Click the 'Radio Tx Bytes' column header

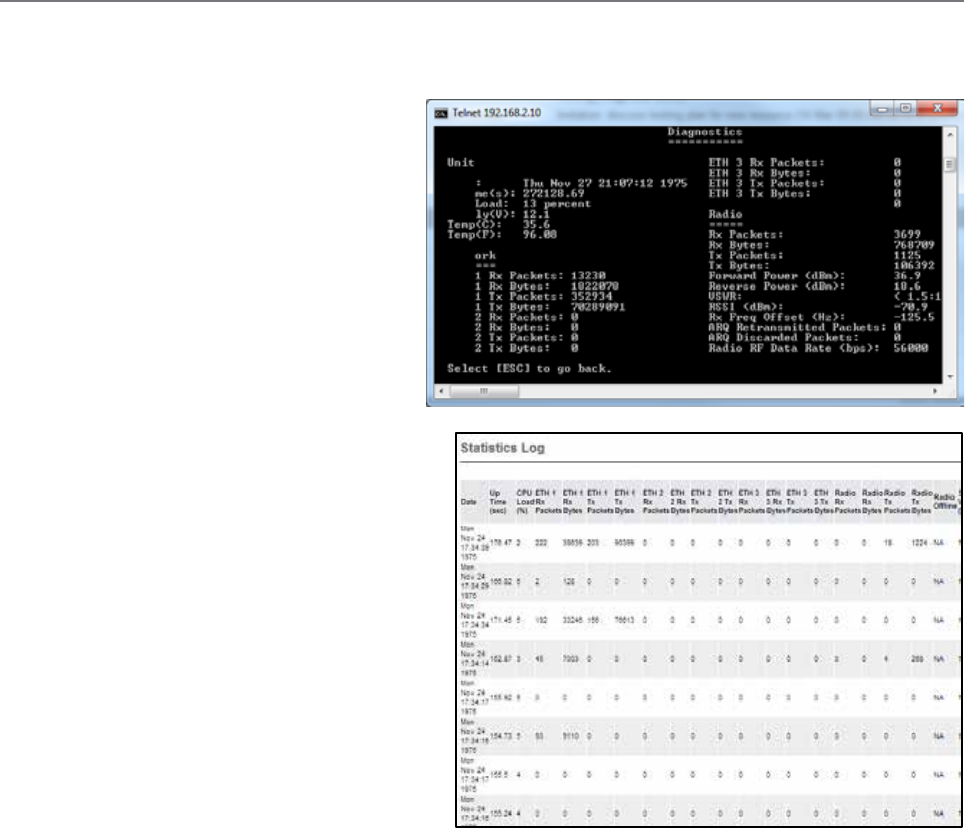click(x=921, y=502)
